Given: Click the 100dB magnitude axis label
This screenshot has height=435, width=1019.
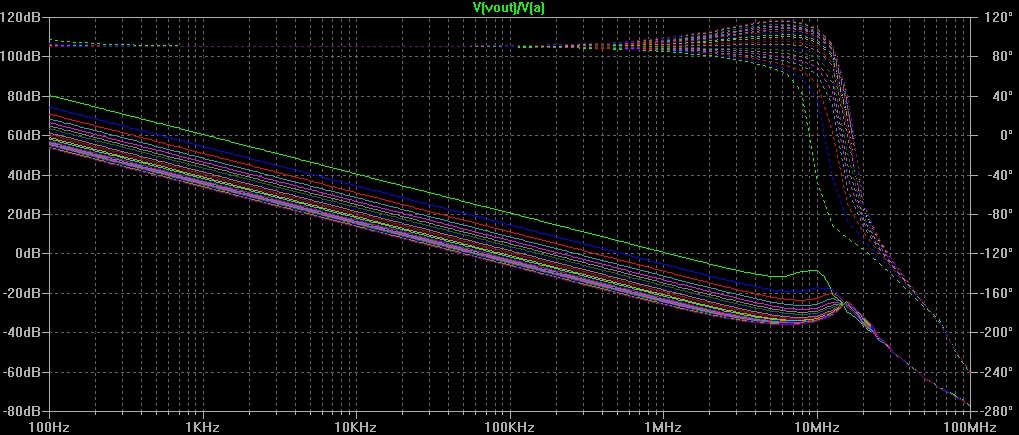Looking at the screenshot, I should coord(21,57).
